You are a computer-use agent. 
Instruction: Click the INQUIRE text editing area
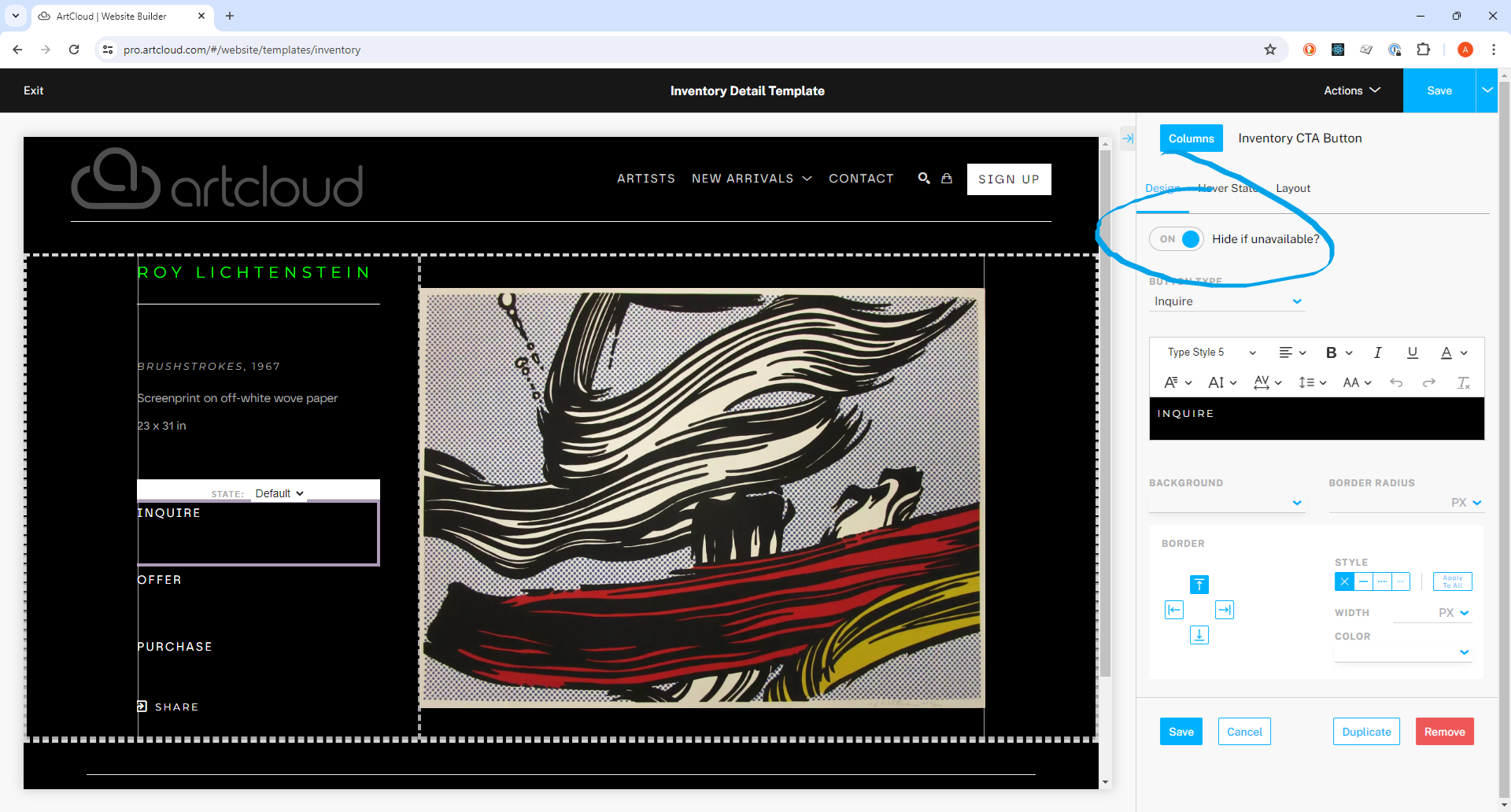coord(1317,418)
